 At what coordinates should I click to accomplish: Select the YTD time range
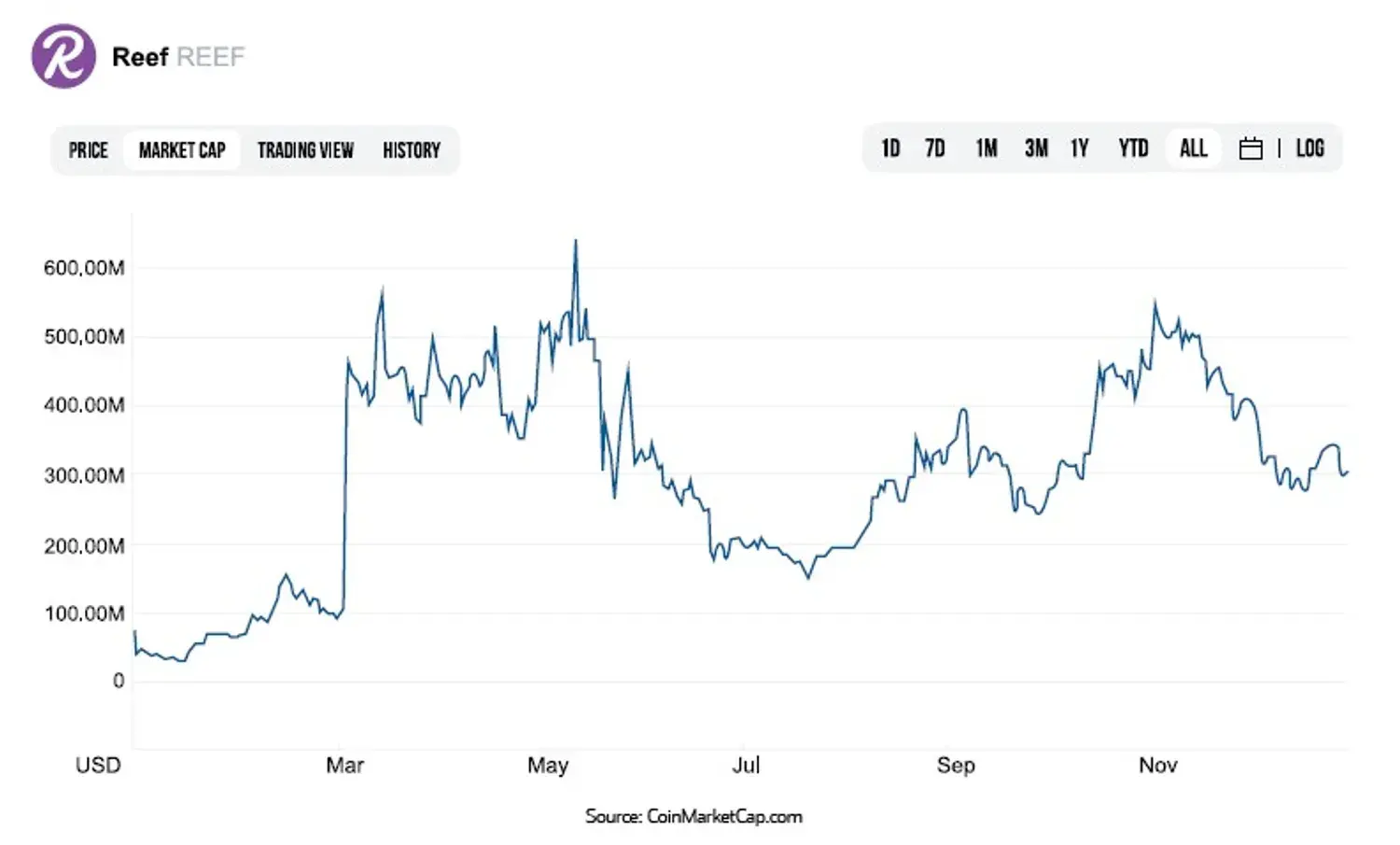(x=1132, y=148)
